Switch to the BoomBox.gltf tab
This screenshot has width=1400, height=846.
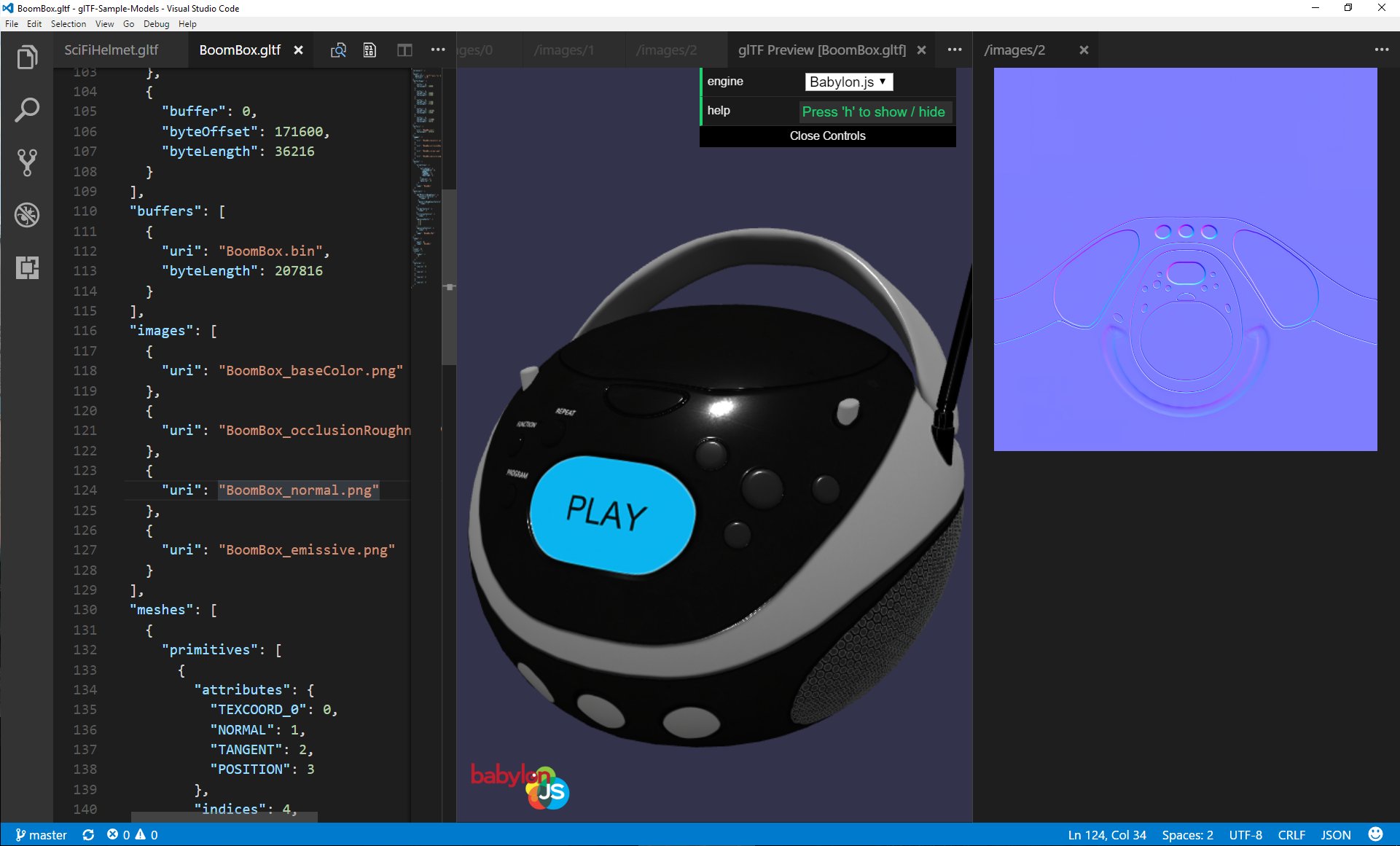240,50
